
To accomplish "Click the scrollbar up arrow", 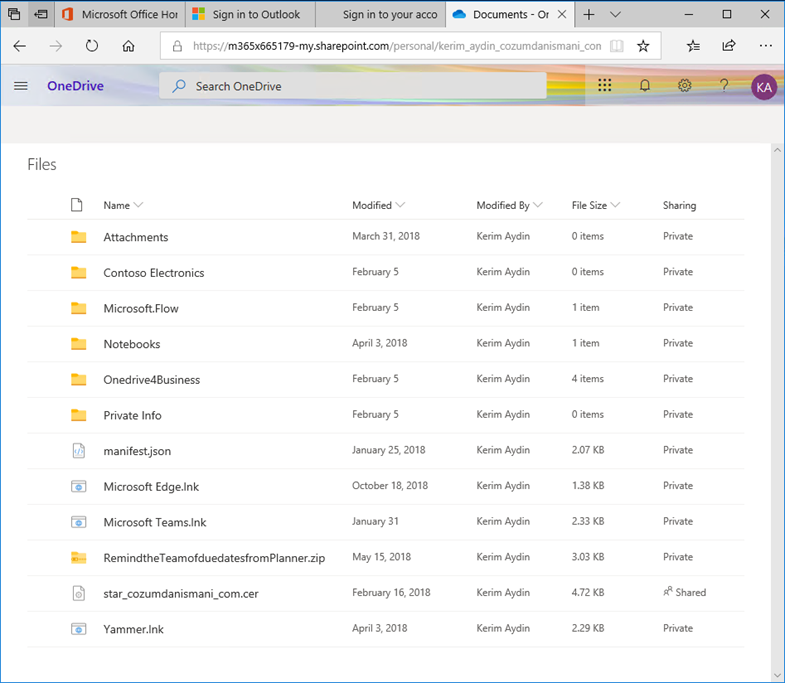I will click(x=777, y=150).
